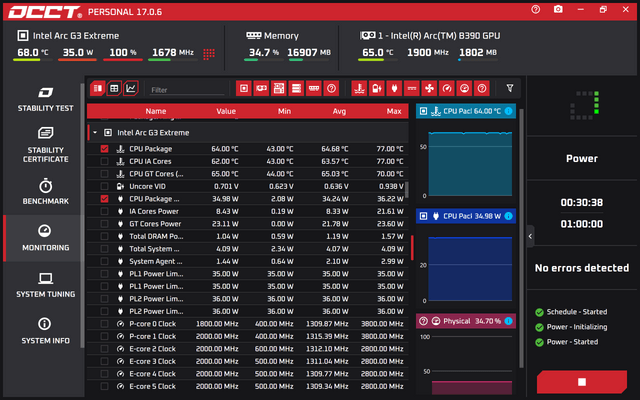Check the GT Cores Power checkbox
This screenshot has width=640, height=400.
point(104,224)
